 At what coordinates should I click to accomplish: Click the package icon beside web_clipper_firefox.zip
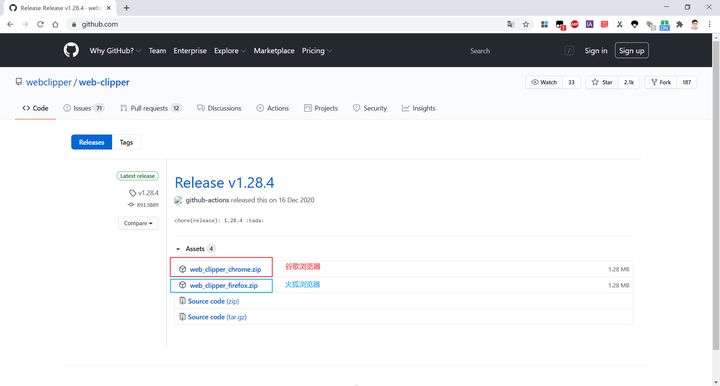click(x=182, y=285)
